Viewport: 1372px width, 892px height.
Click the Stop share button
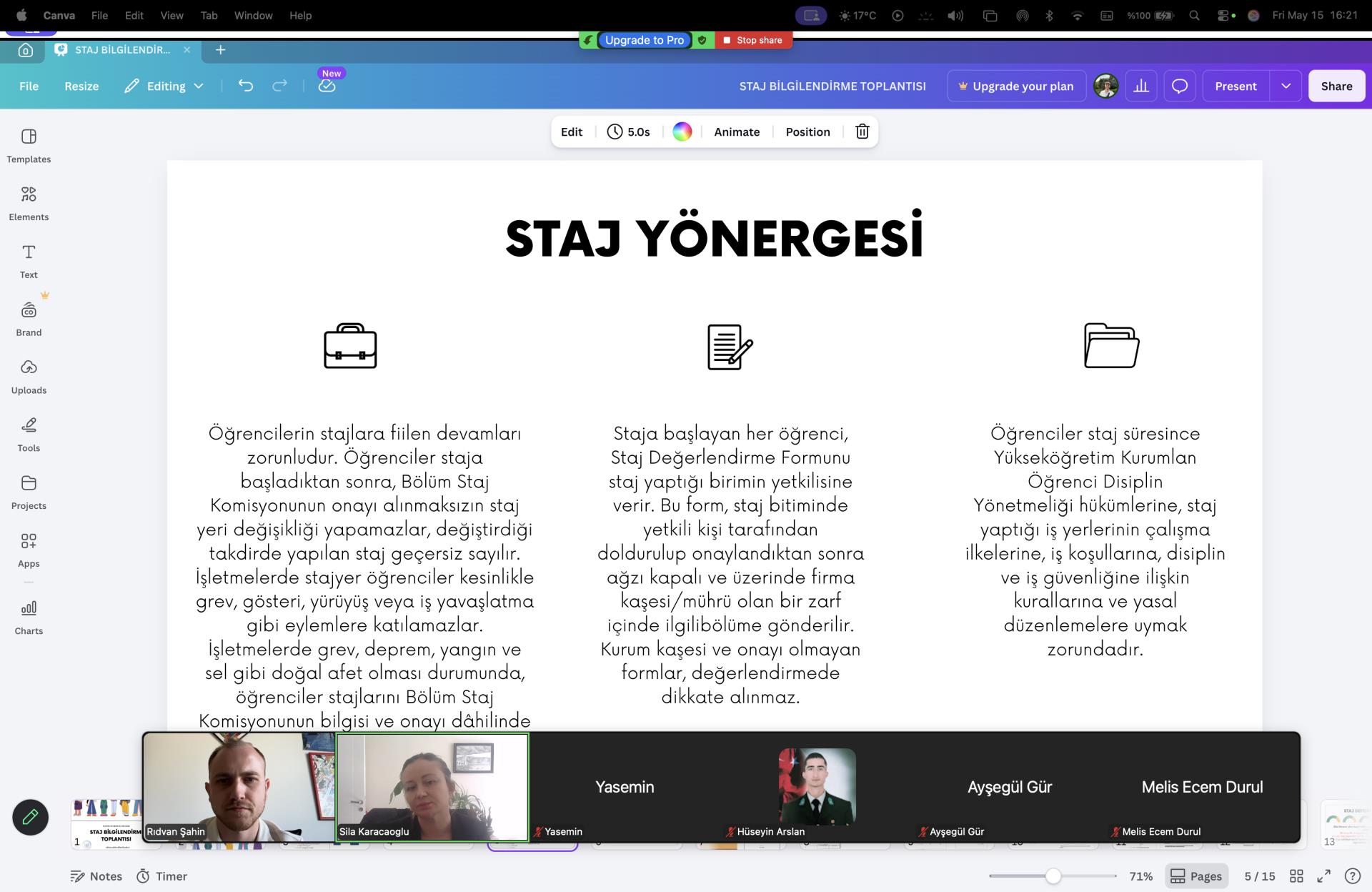(x=752, y=40)
